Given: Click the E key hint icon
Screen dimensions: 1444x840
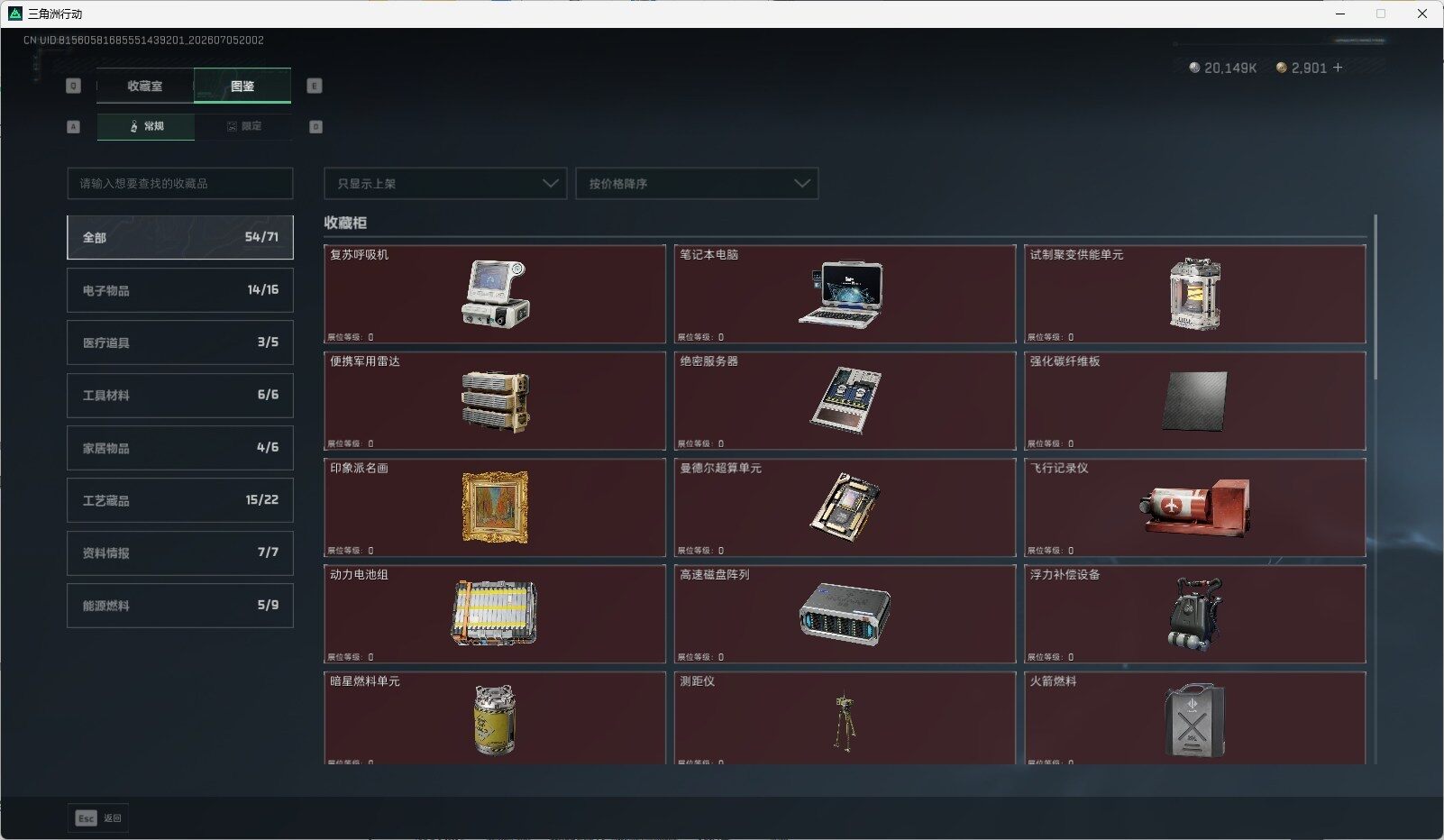Looking at the screenshot, I should click(315, 86).
